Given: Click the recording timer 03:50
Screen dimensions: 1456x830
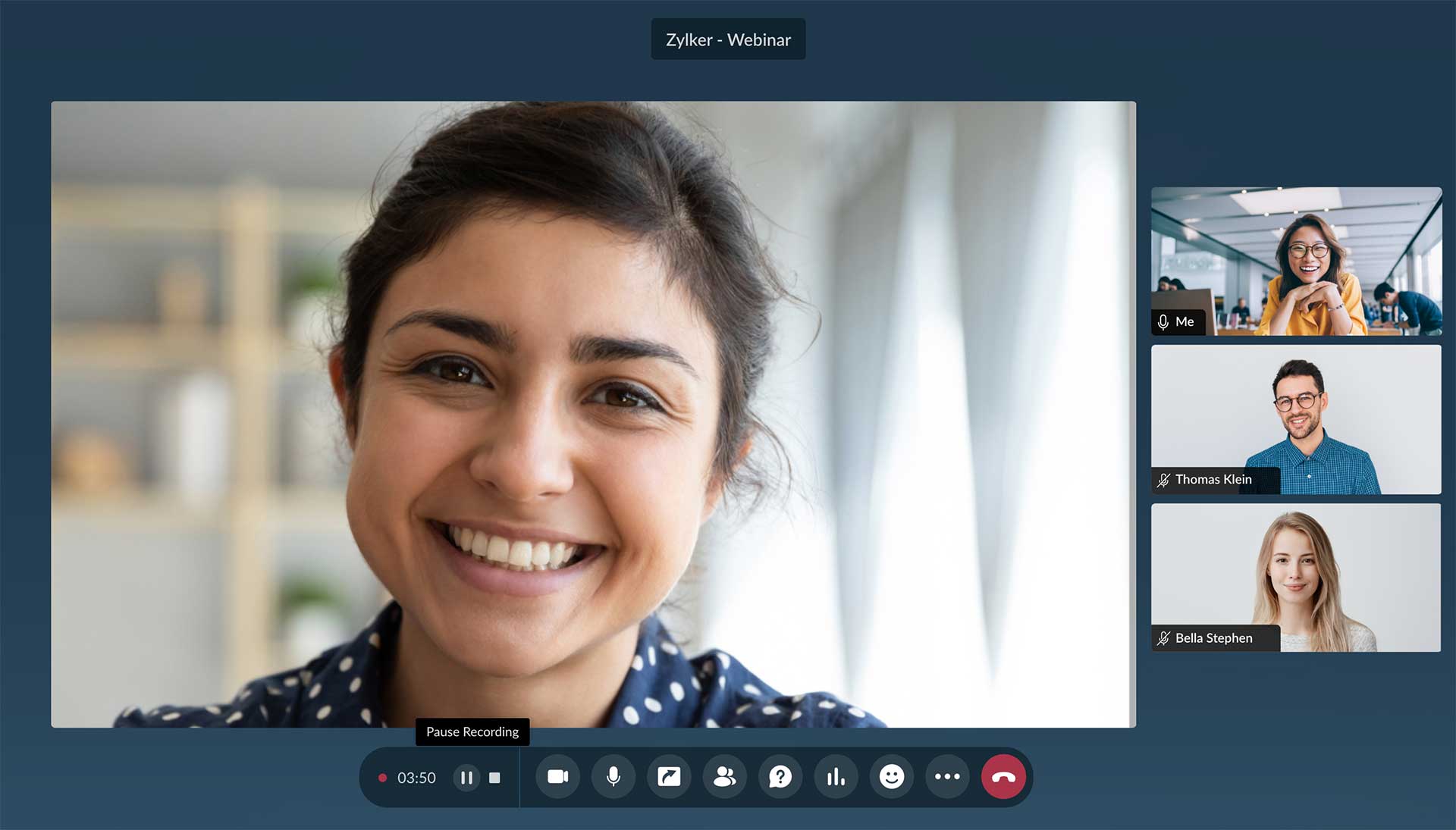Looking at the screenshot, I should pos(416,778).
